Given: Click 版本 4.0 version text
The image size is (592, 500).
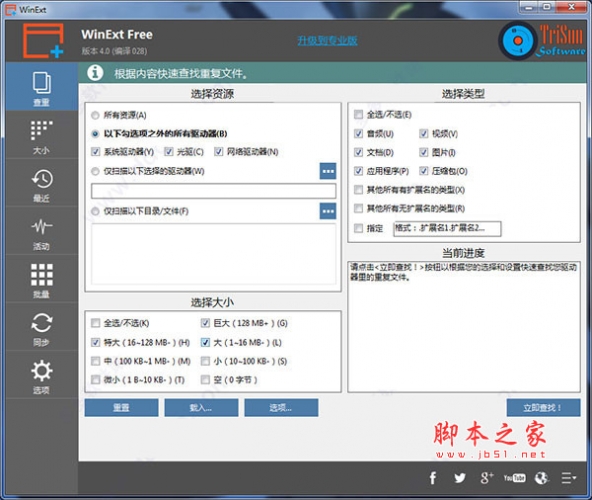Looking at the screenshot, I should 114,51.
